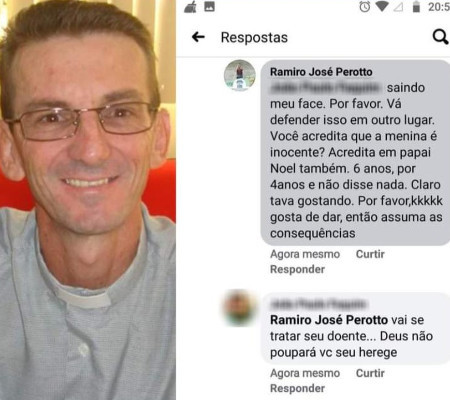450x400 pixels.
Task: Tap the back arrow beside Respostas
Action: click(198, 37)
